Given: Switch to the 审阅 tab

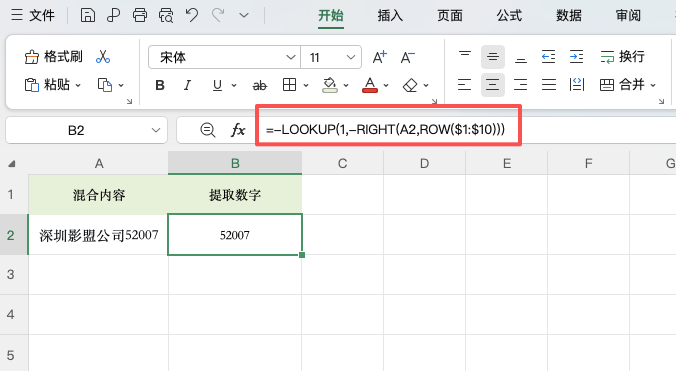Looking at the screenshot, I should click(628, 16).
